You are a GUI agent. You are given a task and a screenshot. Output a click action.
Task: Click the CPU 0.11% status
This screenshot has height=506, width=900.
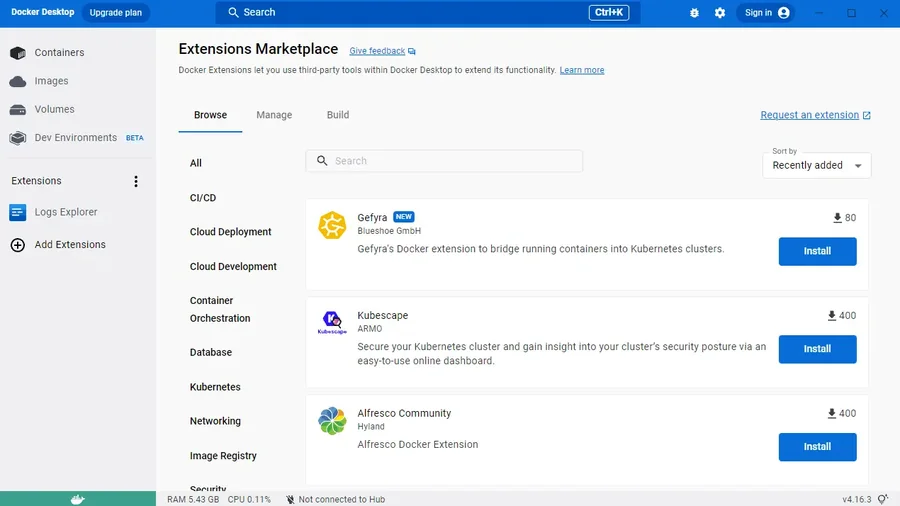click(249, 500)
